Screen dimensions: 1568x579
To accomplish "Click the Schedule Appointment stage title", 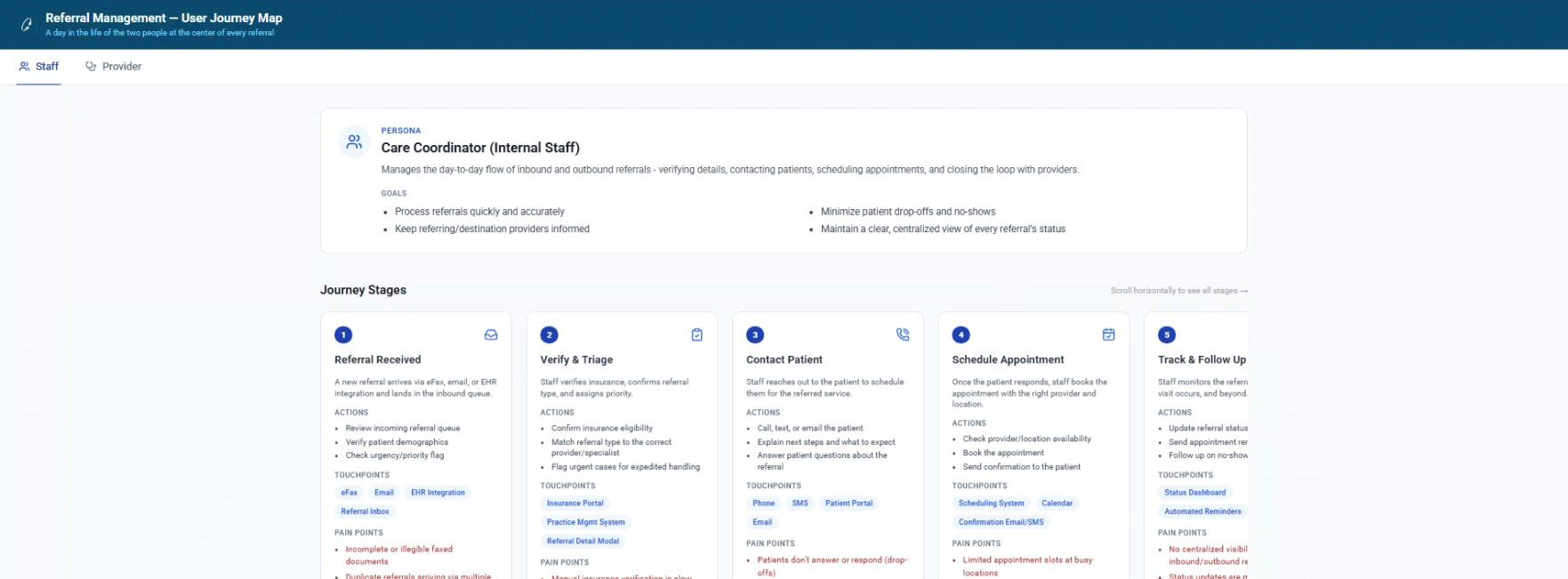I will point(1008,360).
